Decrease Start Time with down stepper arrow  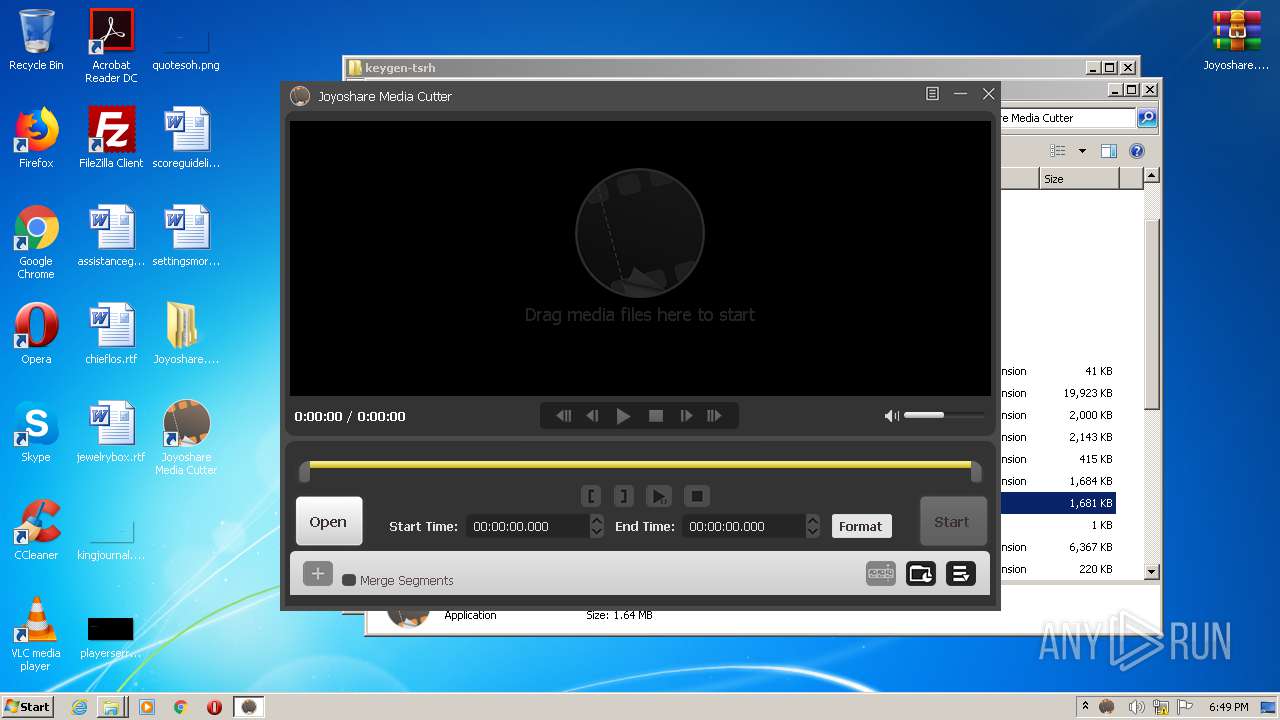coord(597,532)
